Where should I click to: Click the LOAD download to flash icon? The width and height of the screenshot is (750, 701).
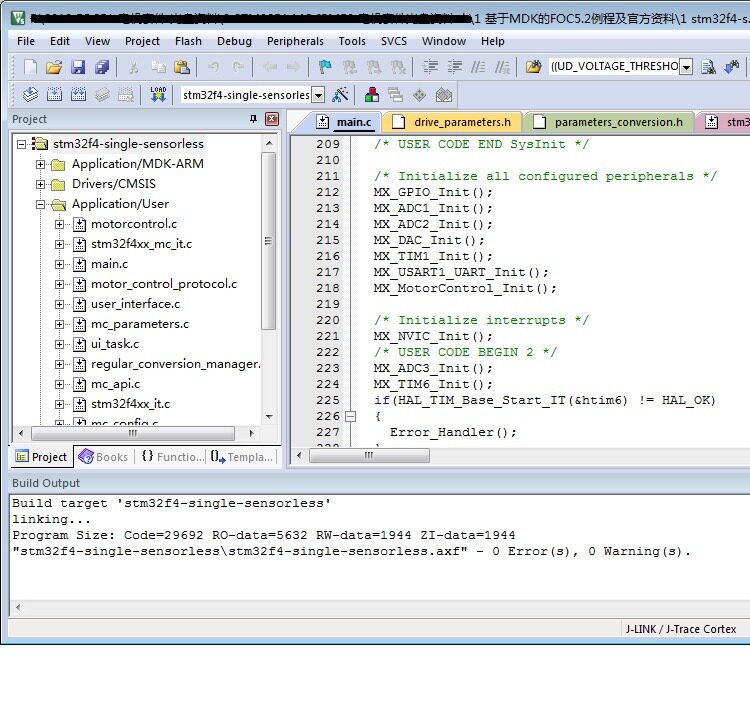coord(158,95)
